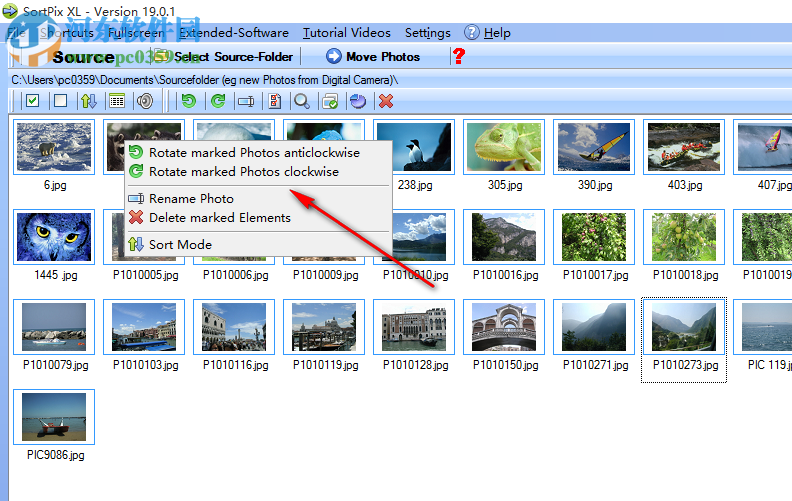This screenshot has height=501, width=792.
Task: Select the P1010017.jpg thumbnail
Action: coord(594,237)
